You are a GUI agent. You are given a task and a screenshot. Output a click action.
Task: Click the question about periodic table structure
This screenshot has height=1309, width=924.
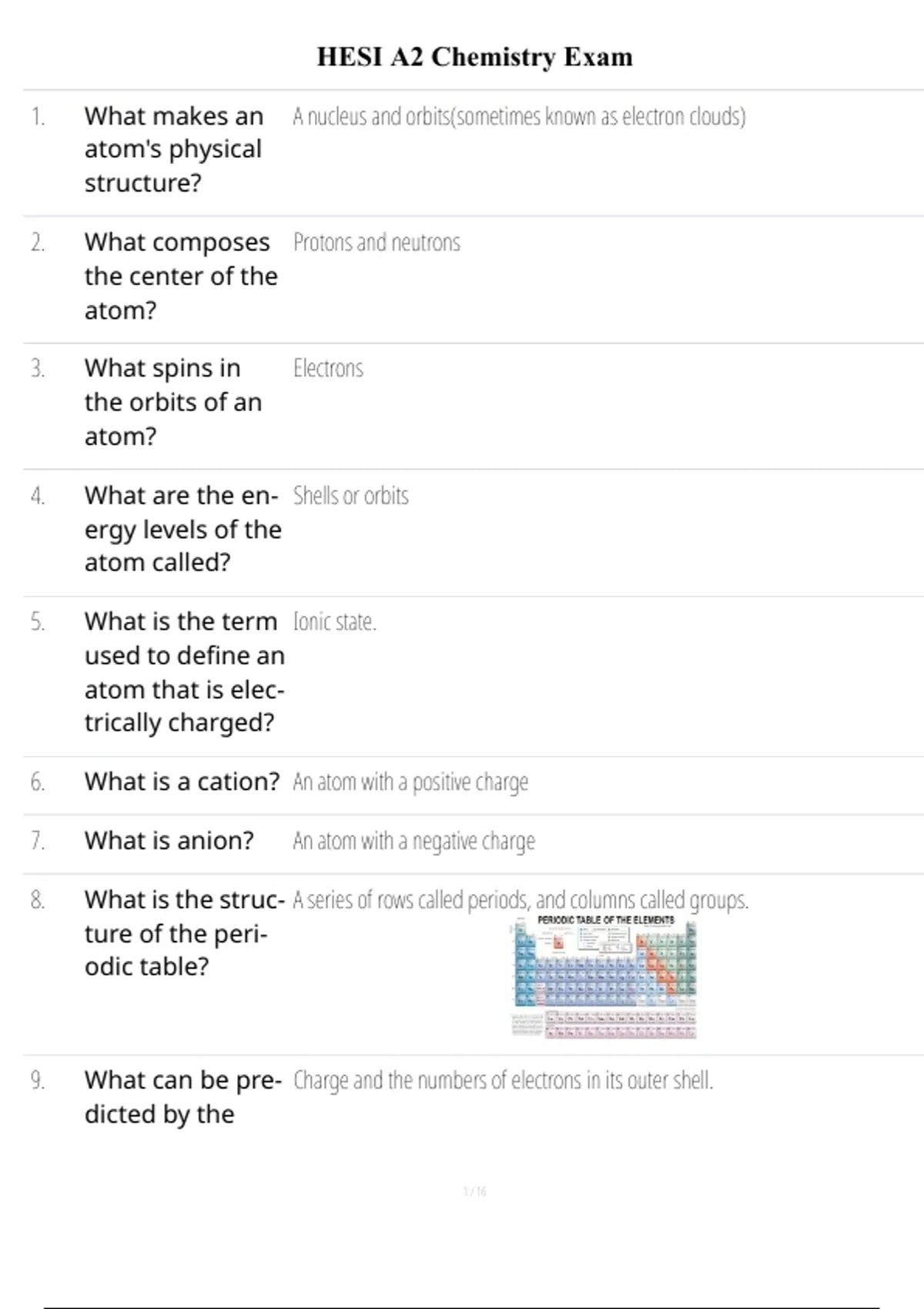[184, 932]
